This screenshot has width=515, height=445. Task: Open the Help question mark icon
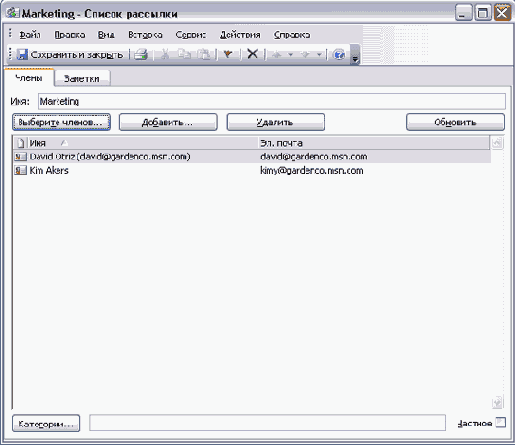(339, 54)
